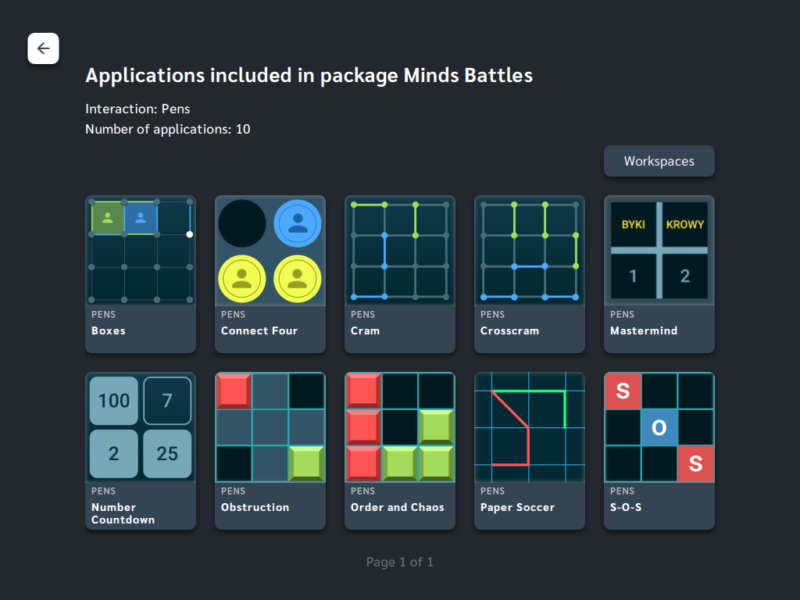800x600 pixels.
Task: Open the Paper Soccer game thumbnail
Action: pyautogui.click(x=530, y=427)
